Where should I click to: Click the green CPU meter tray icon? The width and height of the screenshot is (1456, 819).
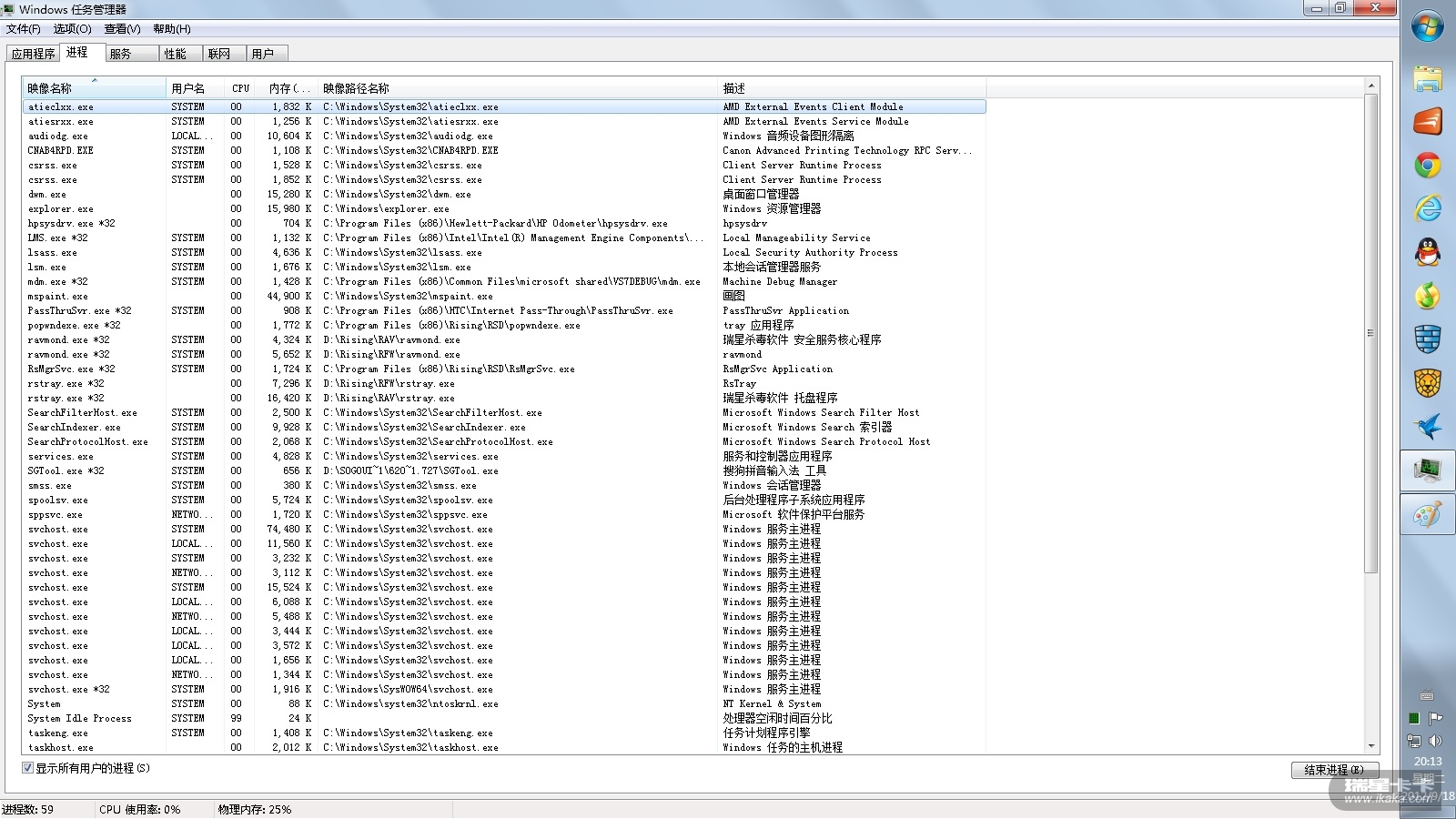[x=1414, y=718]
